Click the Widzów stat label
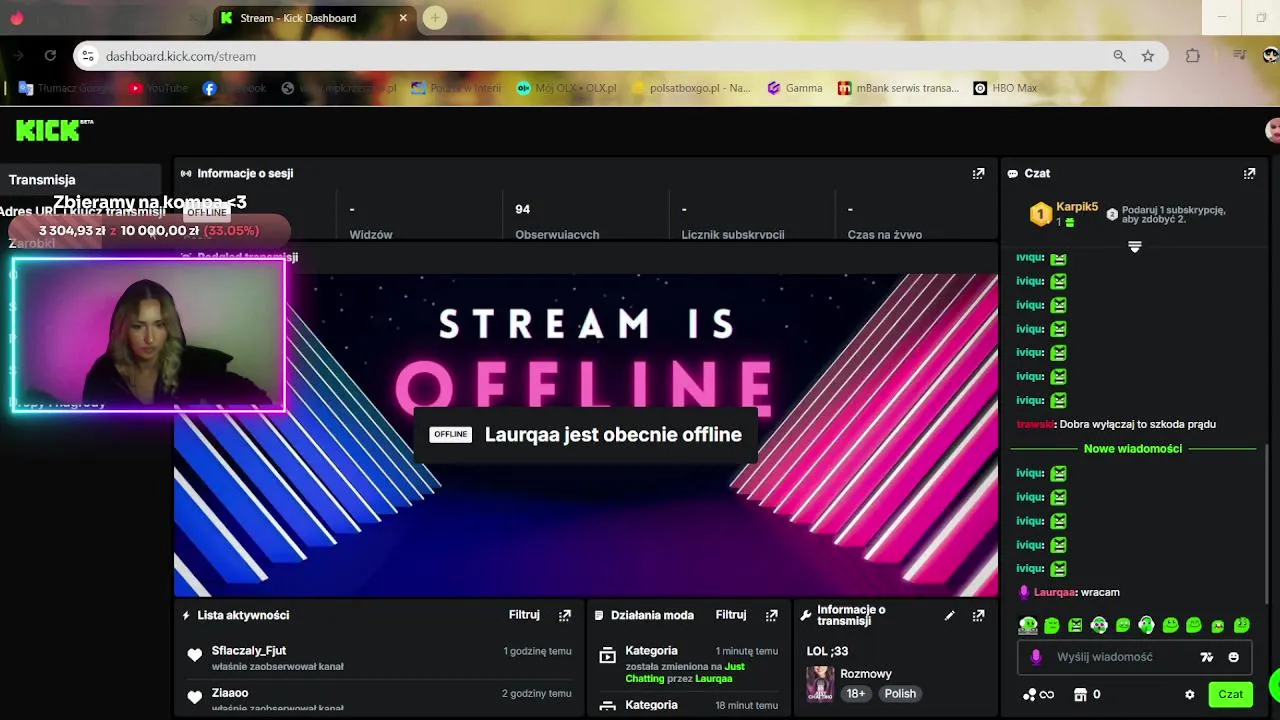This screenshot has width=1280, height=720. click(370, 235)
